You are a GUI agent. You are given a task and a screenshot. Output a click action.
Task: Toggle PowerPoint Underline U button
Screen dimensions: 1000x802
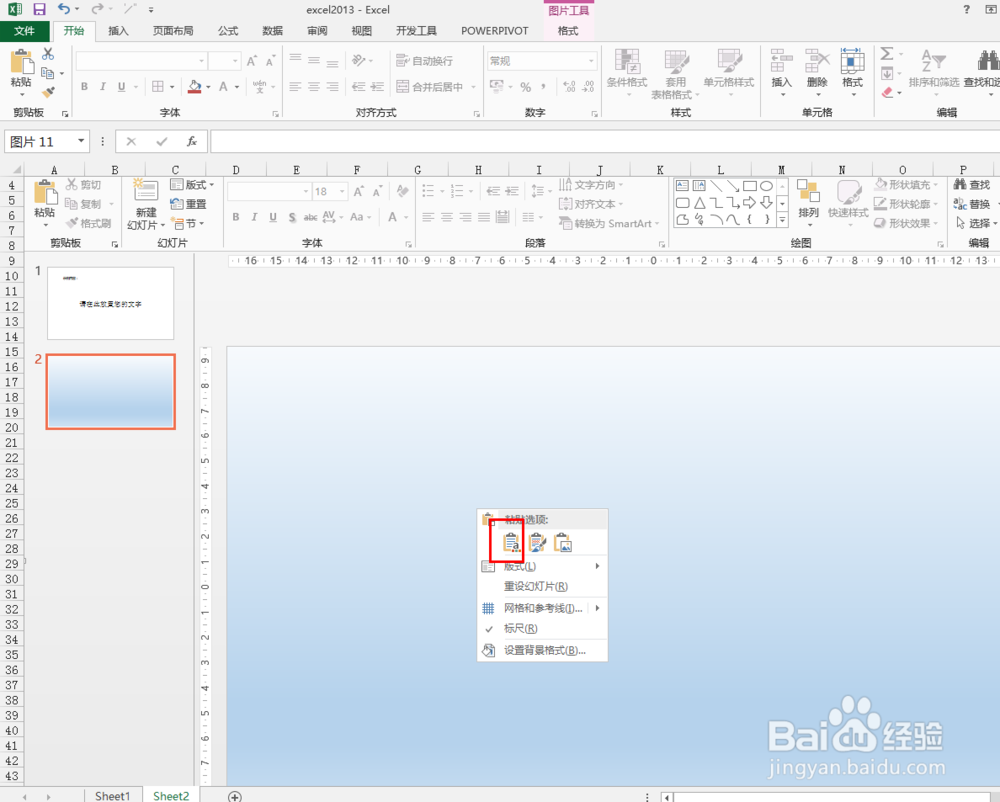(x=273, y=217)
